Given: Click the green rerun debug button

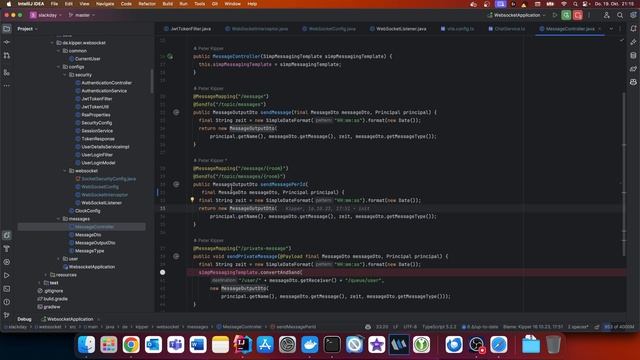Looking at the screenshot, I should 566,15.
